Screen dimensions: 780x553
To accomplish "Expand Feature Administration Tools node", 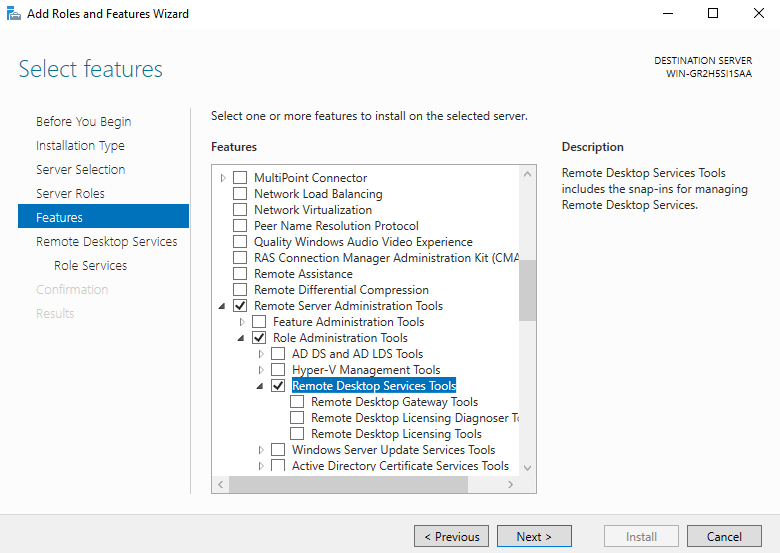I will [242, 322].
